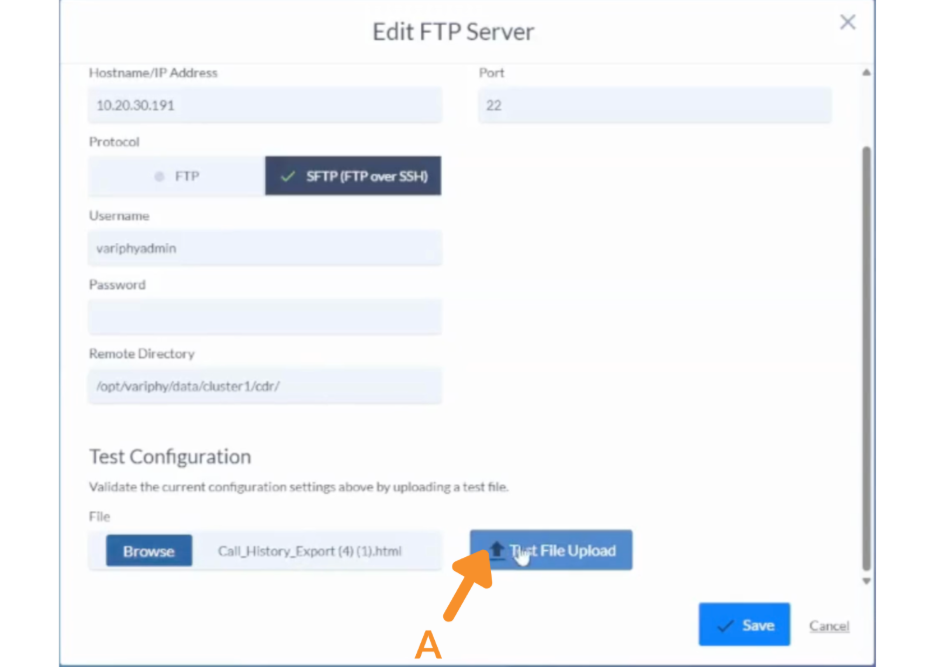This screenshot has width=936, height=667.
Task: Save the FTP server settings
Action: coord(744,625)
